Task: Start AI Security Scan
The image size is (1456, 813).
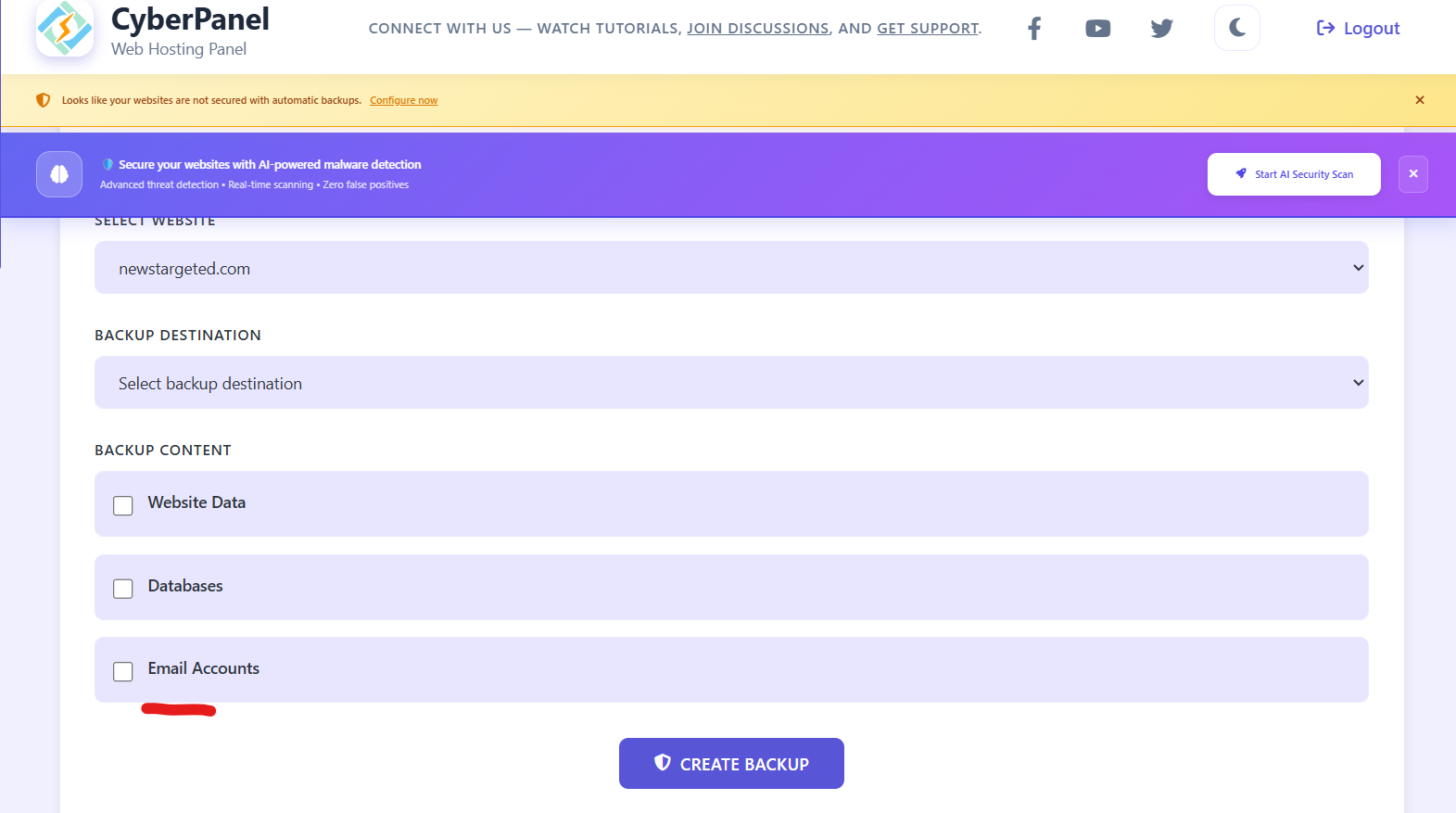Action: (x=1293, y=174)
